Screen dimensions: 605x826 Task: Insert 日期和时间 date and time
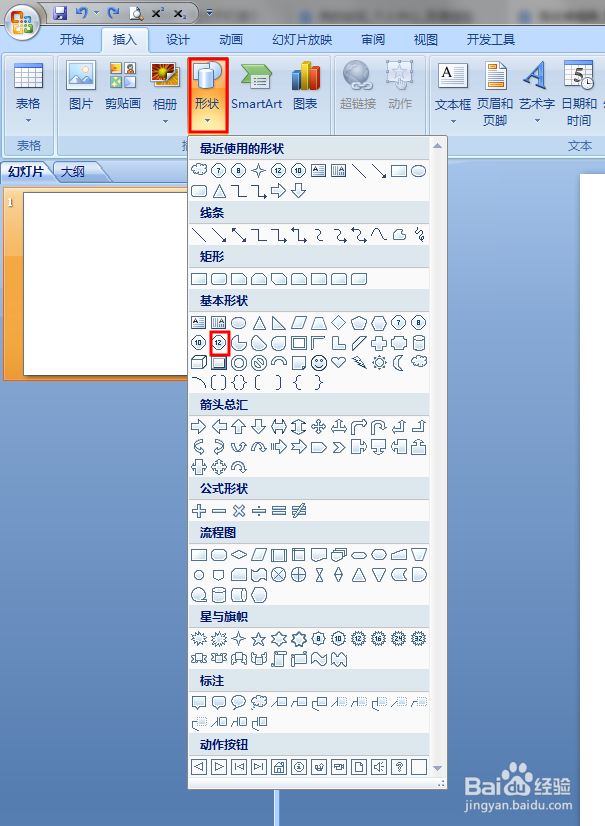tap(579, 95)
